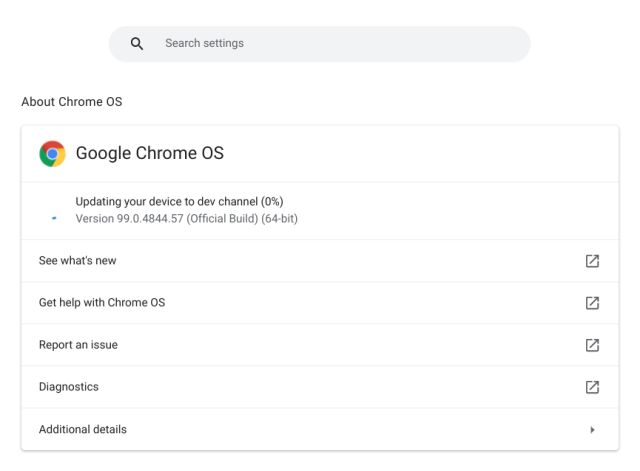Open external link icon for Get help

592,303
